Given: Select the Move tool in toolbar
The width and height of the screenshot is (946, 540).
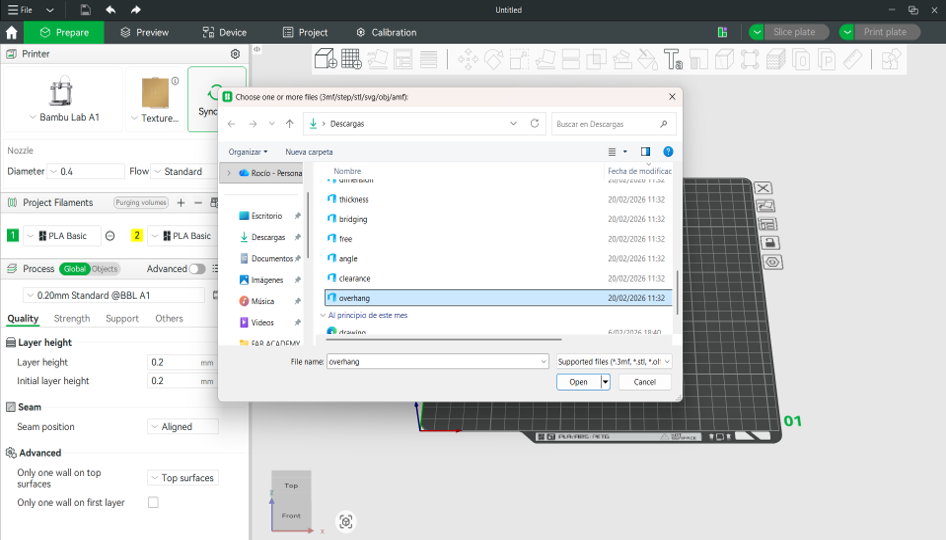Looking at the screenshot, I should coord(468,59).
